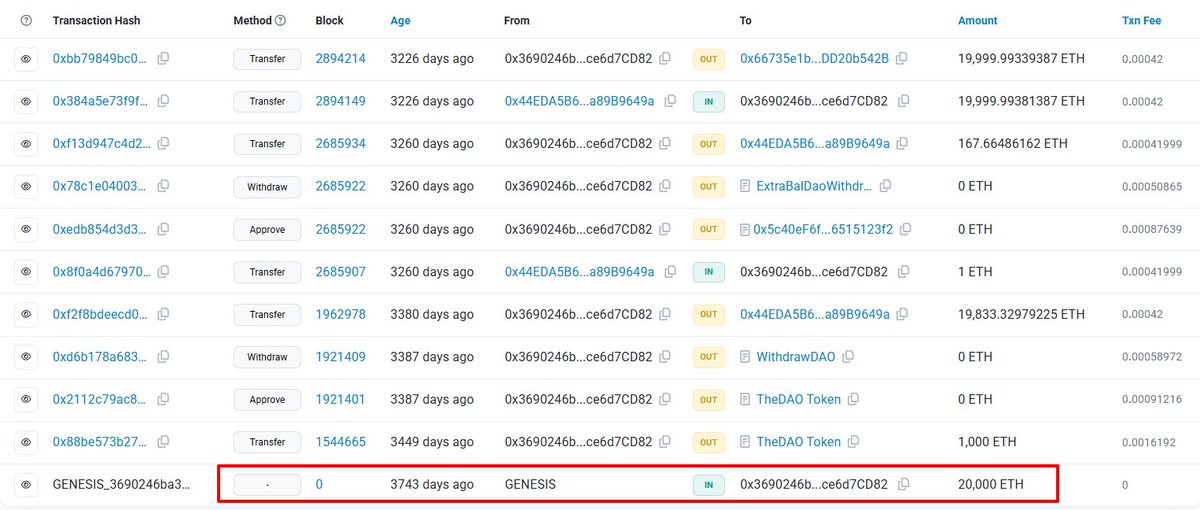
Task: Preview transaction 0x78c1e04003 with eye icon
Action: click(x=26, y=186)
